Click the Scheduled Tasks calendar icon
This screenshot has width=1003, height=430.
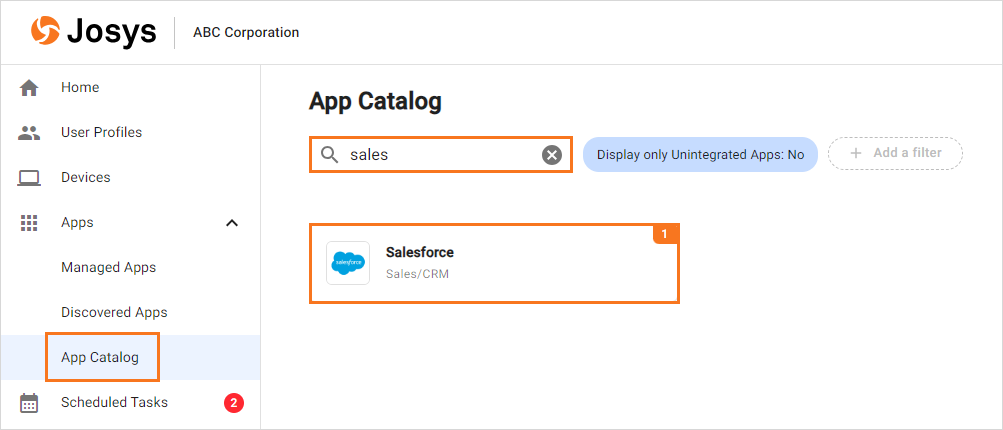point(29,403)
